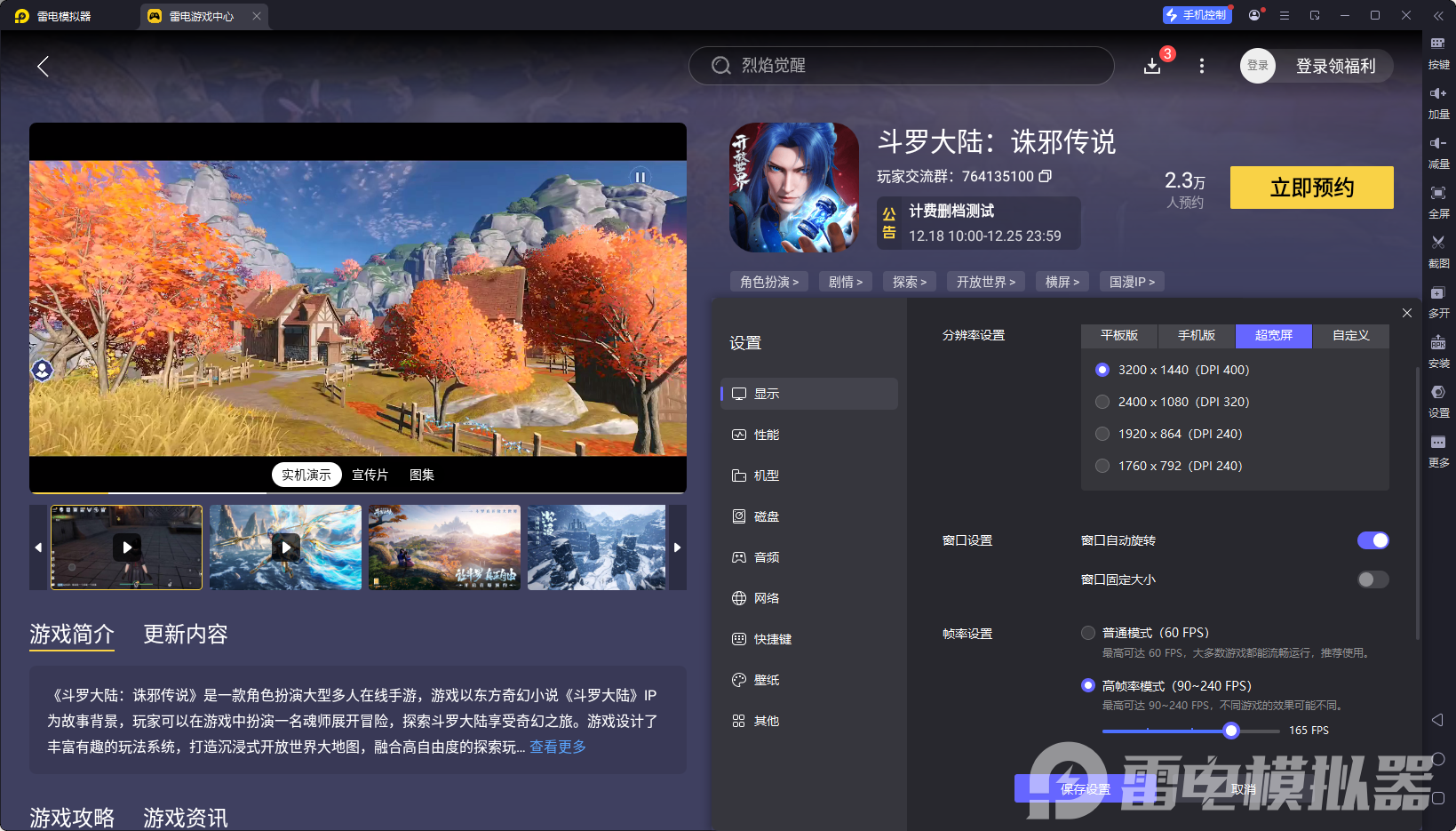This screenshot has width=1456, height=831.
Task: Click the 烈焰觉醒 search field
Action: (x=900, y=66)
